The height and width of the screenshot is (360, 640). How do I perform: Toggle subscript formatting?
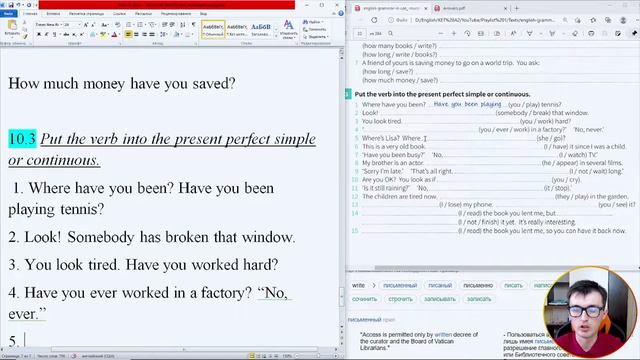[x=74, y=35]
